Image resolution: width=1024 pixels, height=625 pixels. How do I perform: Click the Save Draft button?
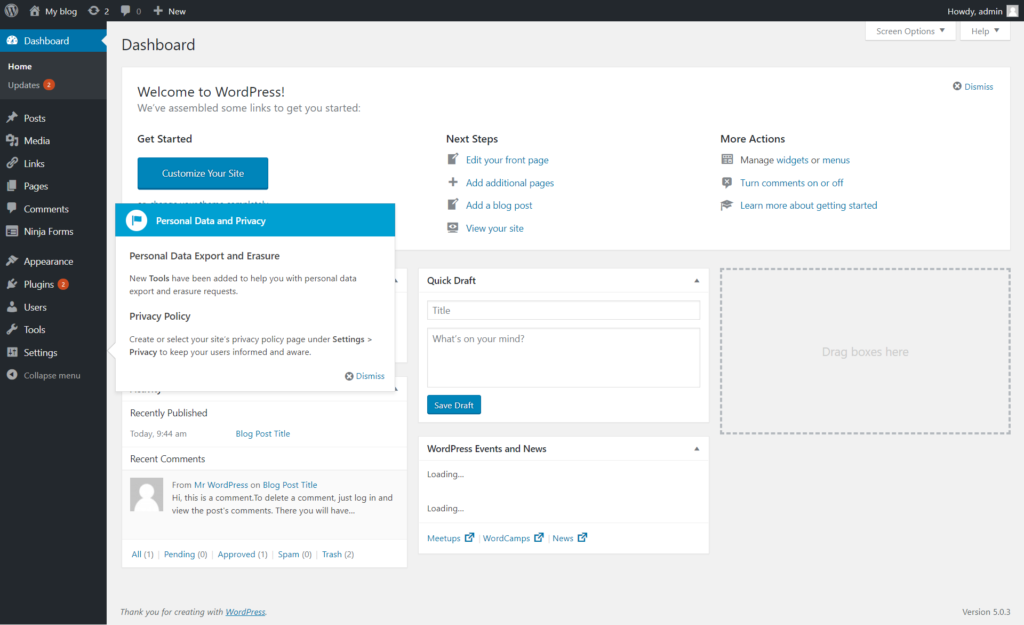click(x=454, y=405)
